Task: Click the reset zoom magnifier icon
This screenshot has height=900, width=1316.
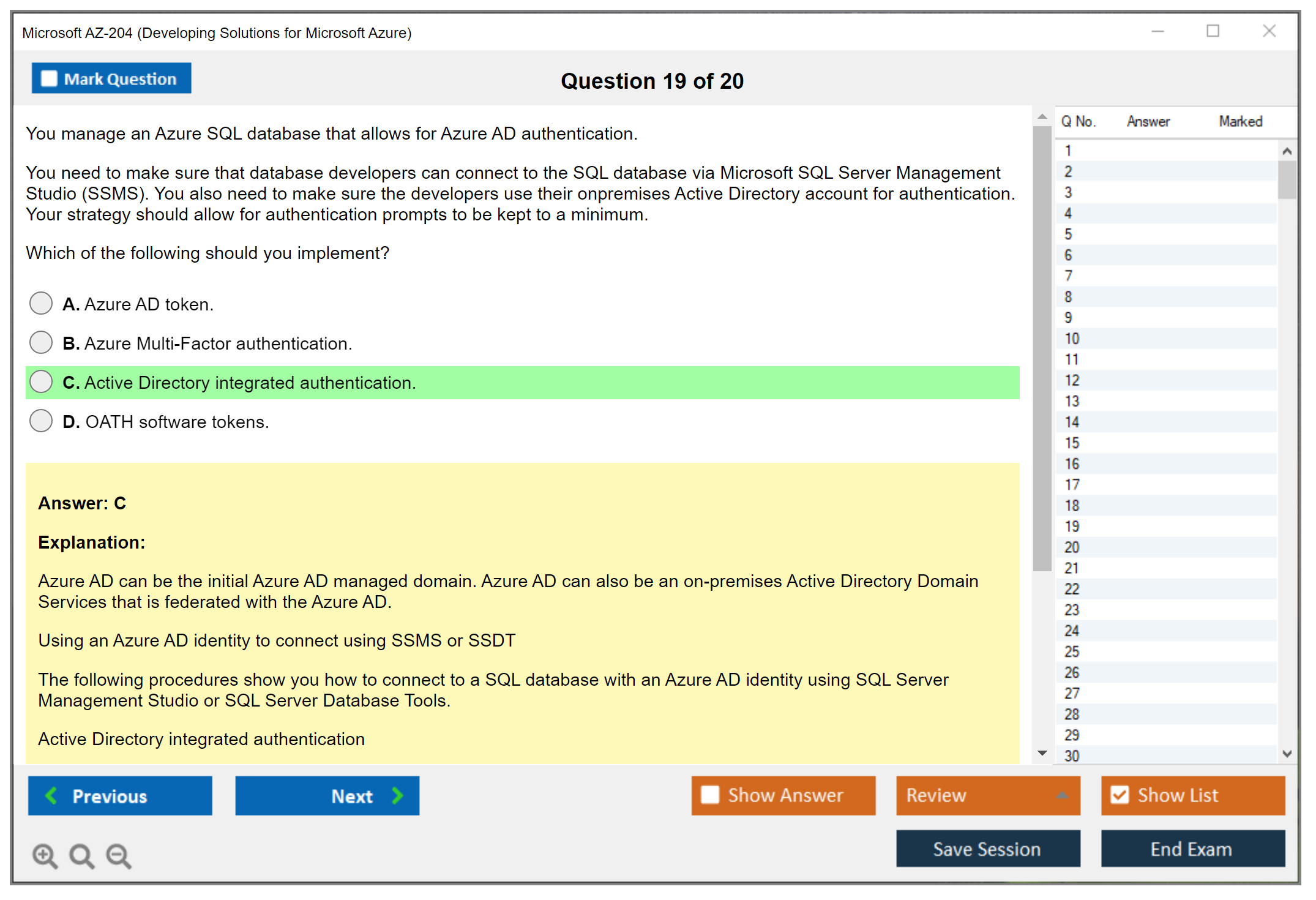Action: [81, 855]
